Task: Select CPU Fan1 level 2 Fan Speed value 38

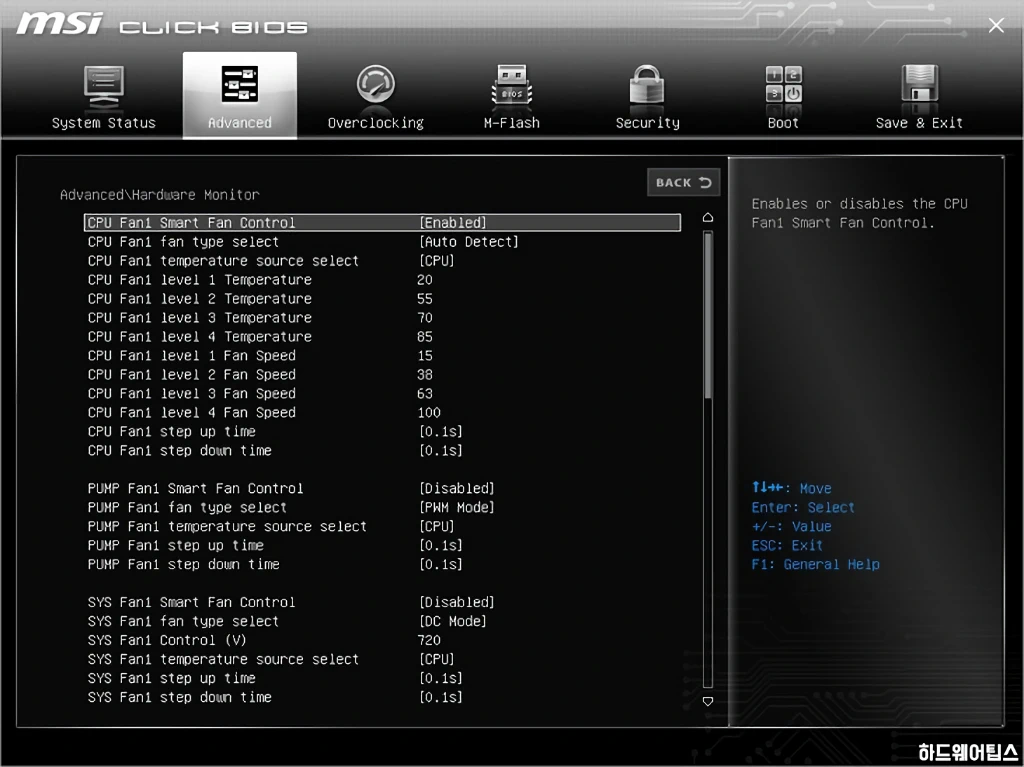Action: (424, 374)
